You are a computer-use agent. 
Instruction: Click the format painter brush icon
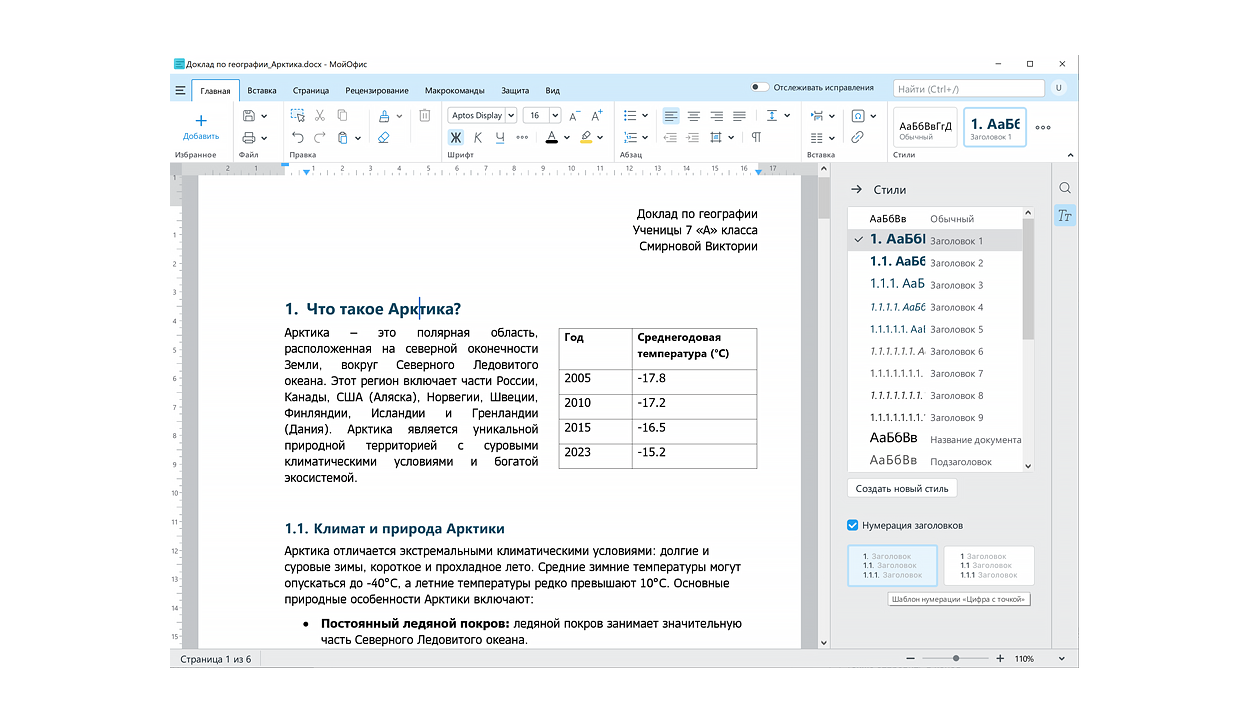point(384,116)
